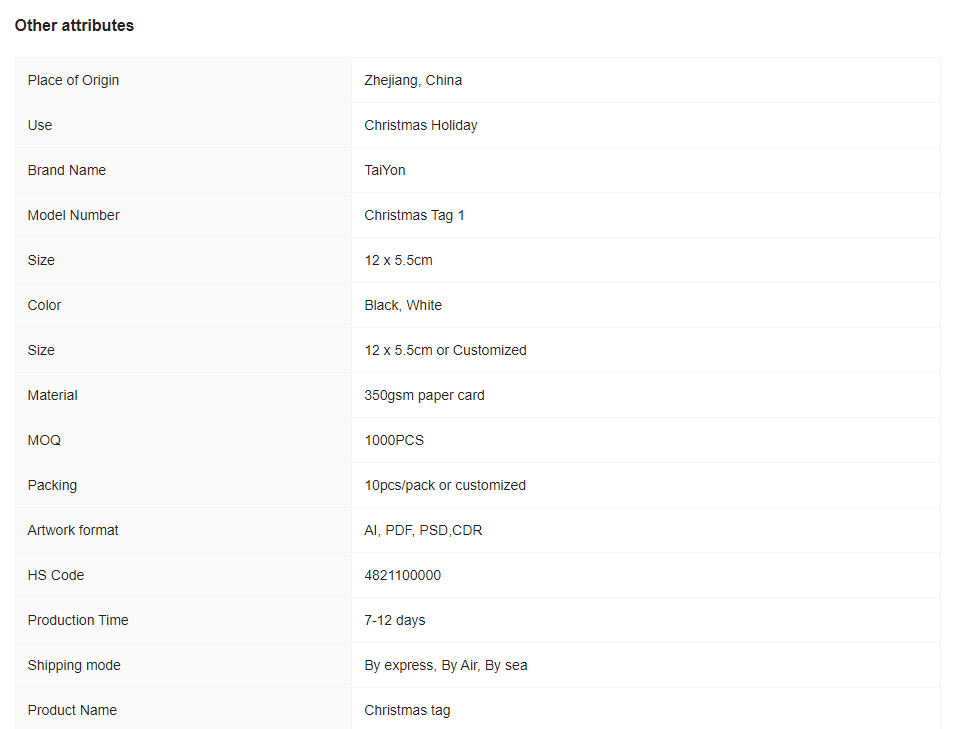Select the "10pcs/pack or customized" packing value
954x729 pixels.
(445, 485)
